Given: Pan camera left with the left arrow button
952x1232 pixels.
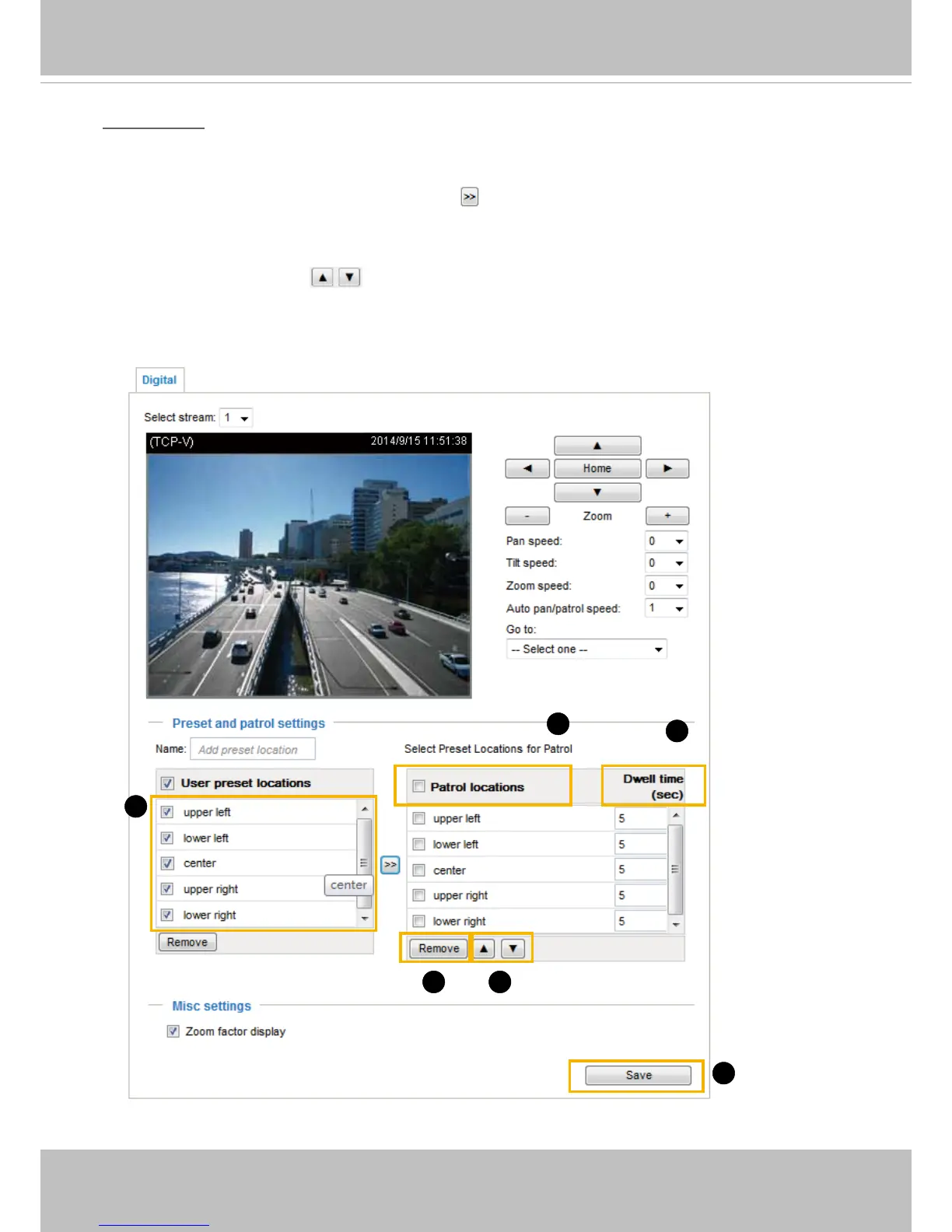Looking at the screenshot, I should 527,468.
